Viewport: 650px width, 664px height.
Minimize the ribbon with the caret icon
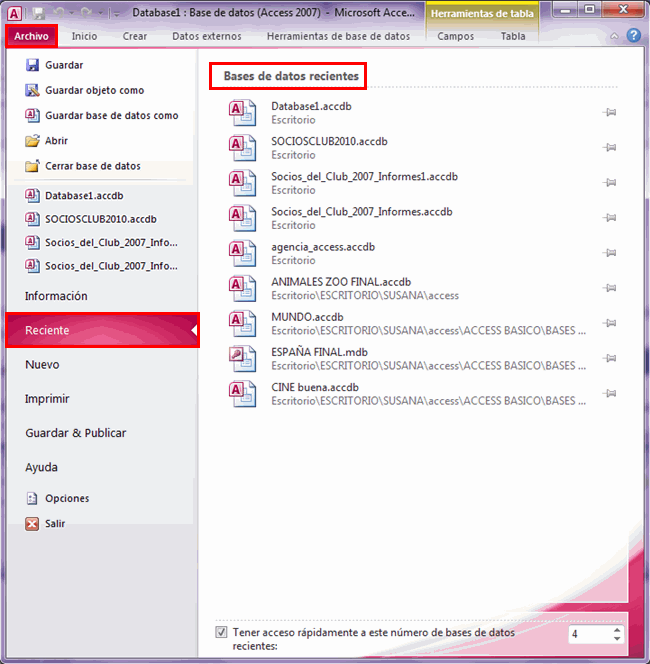point(614,36)
